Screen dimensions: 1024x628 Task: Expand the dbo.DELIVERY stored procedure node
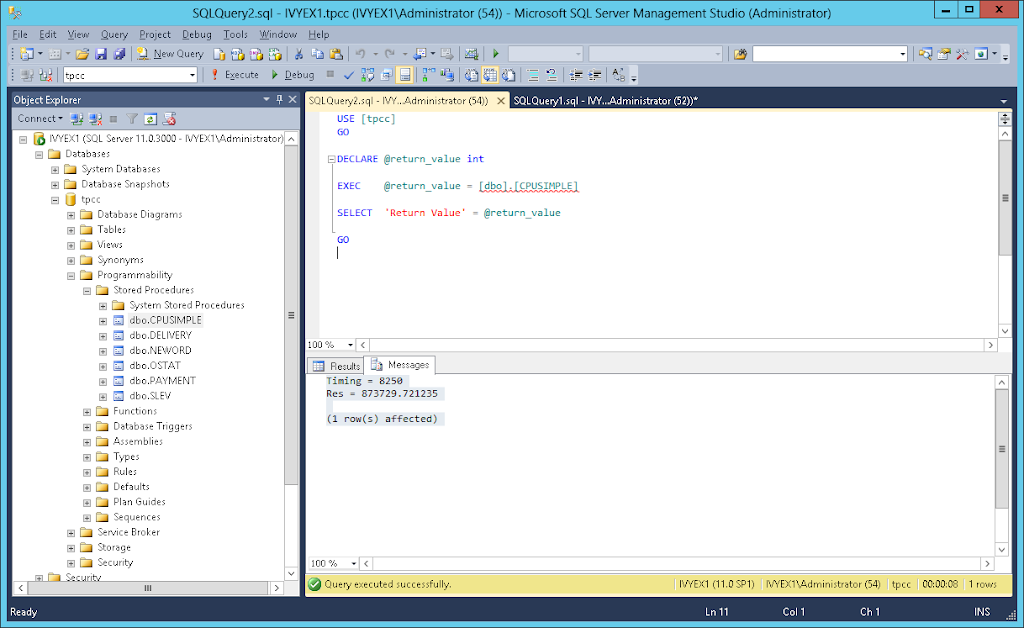[103, 336]
